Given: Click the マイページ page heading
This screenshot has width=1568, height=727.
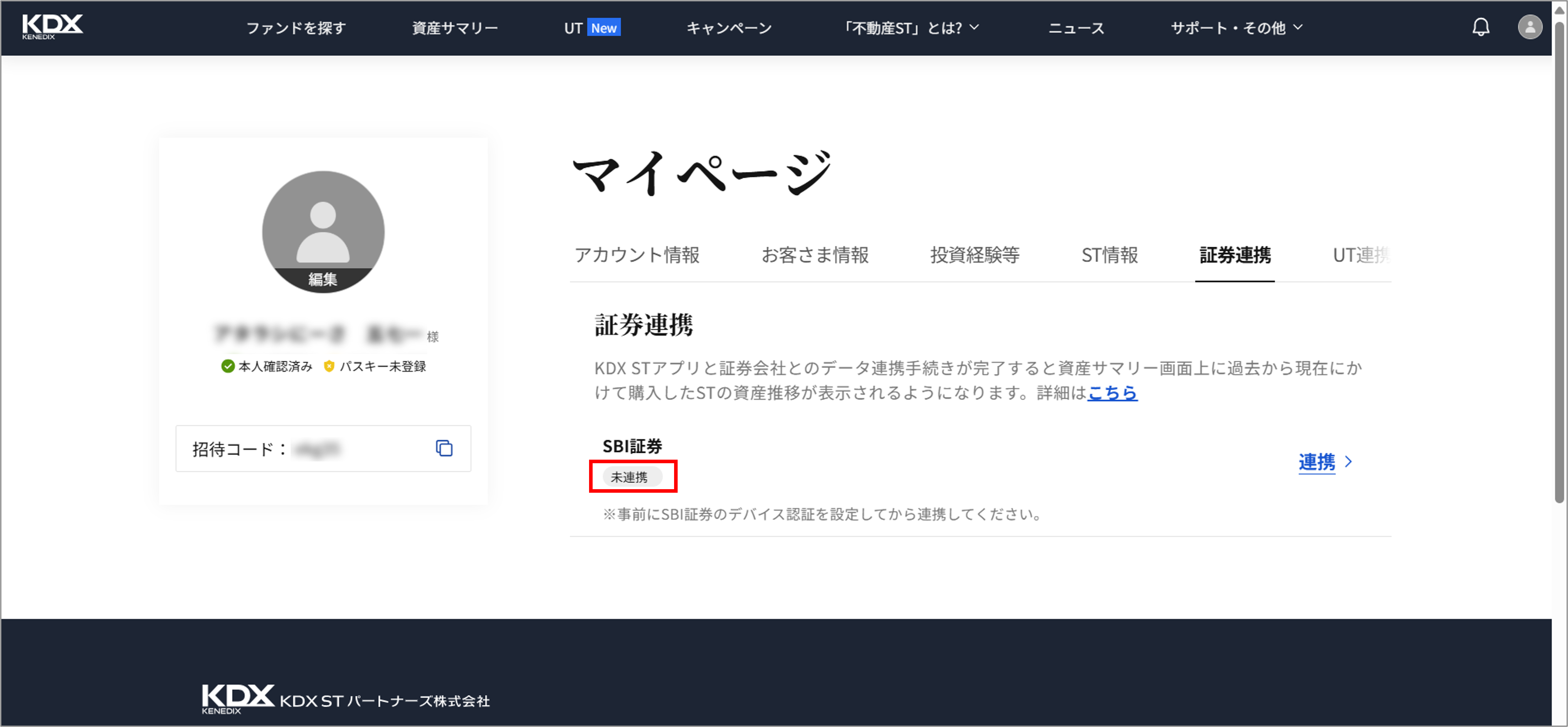Looking at the screenshot, I should [x=702, y=173].
